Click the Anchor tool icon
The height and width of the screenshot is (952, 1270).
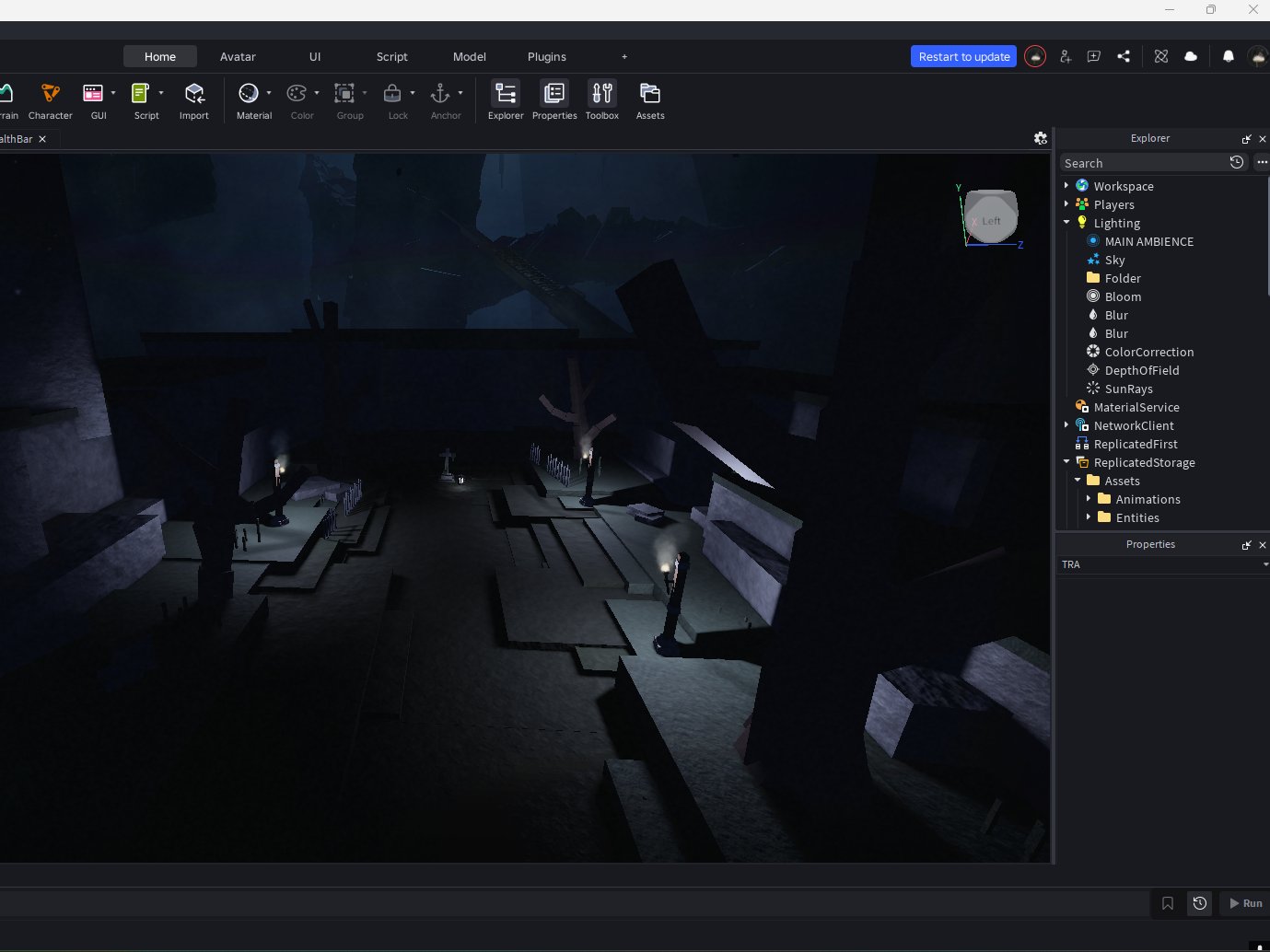[x=440, y=93]
